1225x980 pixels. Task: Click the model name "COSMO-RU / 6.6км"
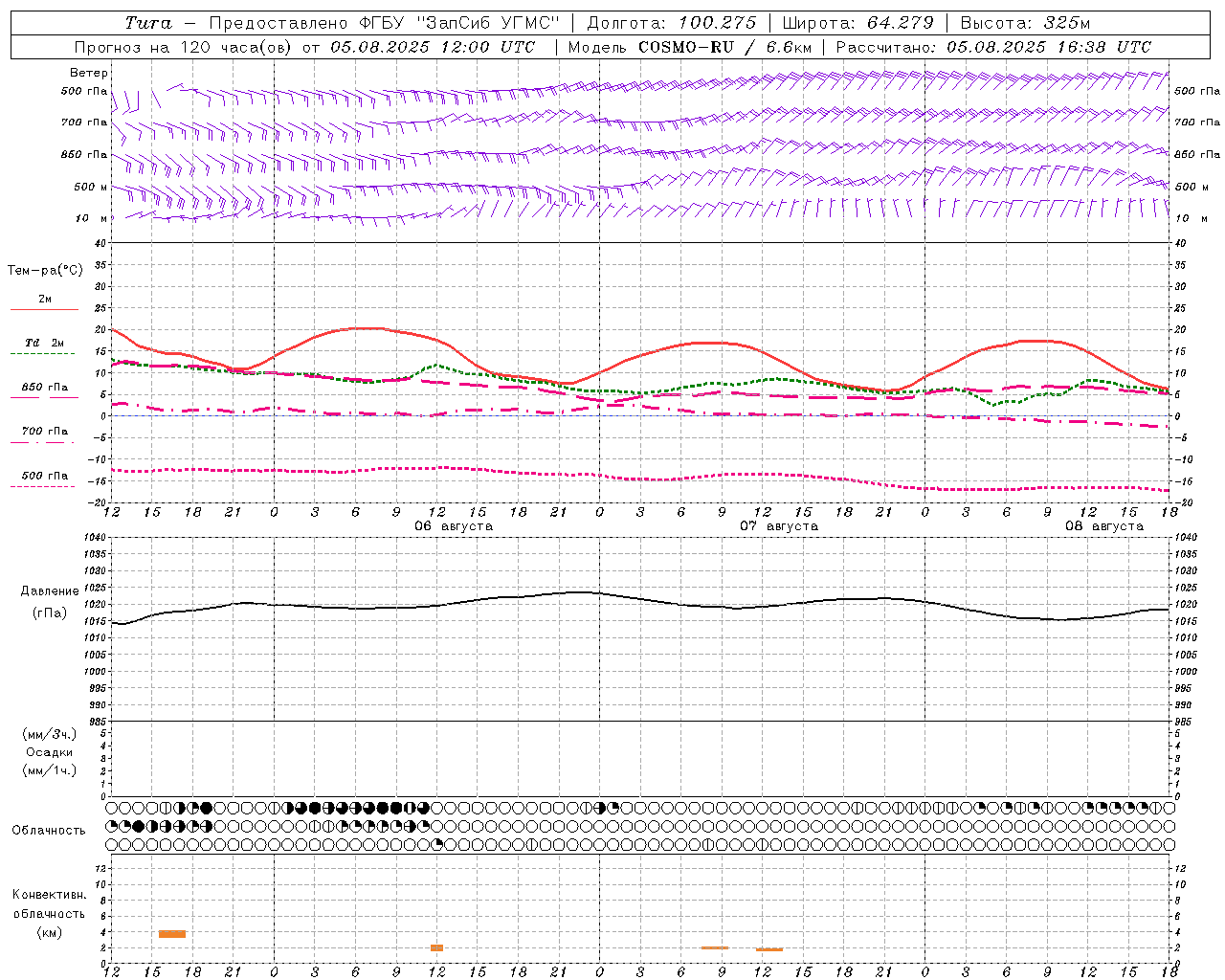[x=724, y=47]
